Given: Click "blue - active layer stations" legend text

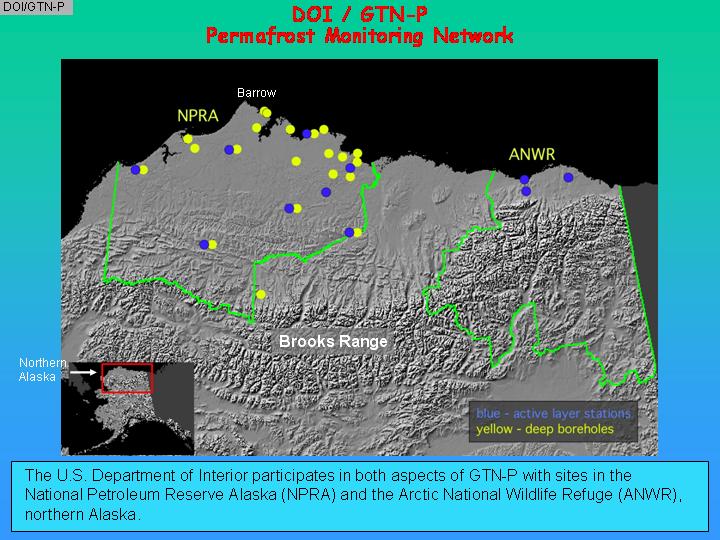Looking at the screenshot, I should point(553,413).
